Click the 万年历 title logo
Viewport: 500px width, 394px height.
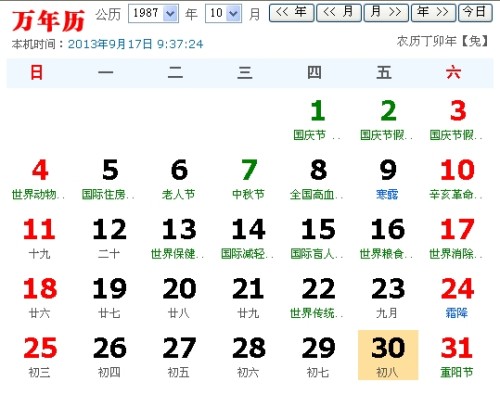(48, 21)
